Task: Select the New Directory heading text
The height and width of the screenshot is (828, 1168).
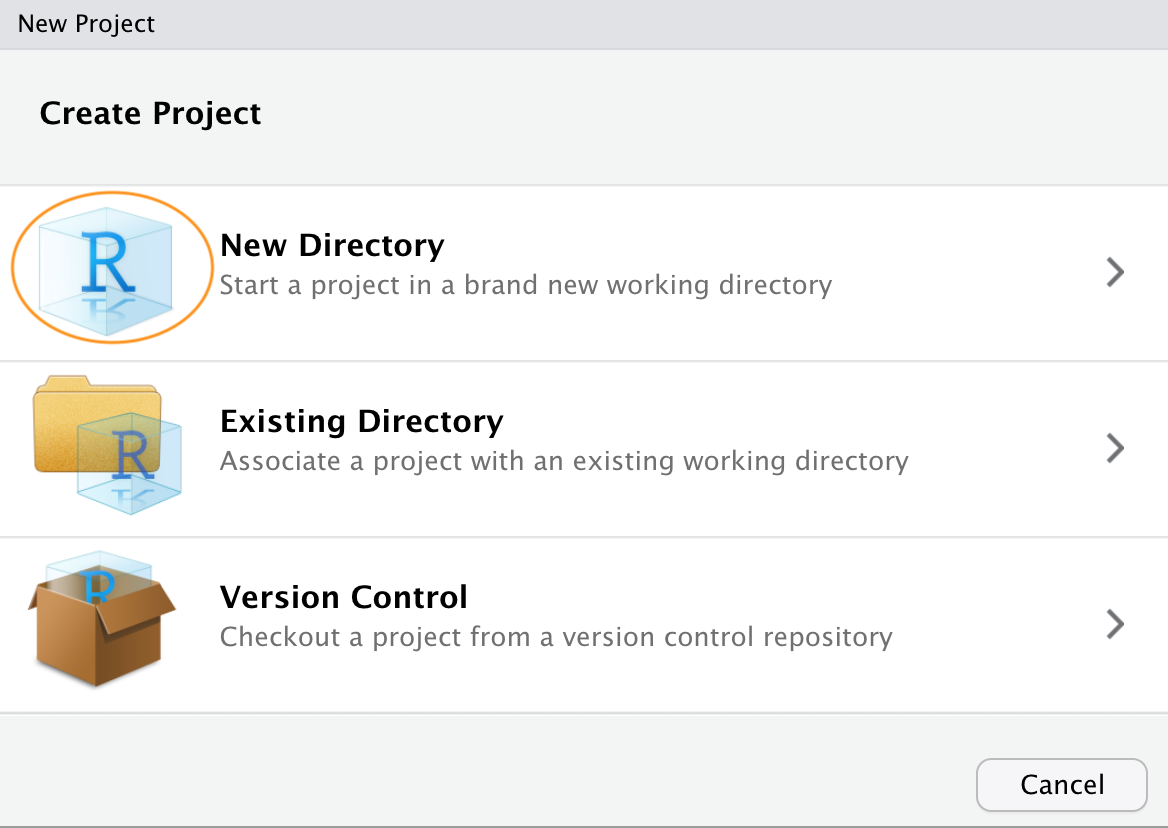Action: click(332, 245)
